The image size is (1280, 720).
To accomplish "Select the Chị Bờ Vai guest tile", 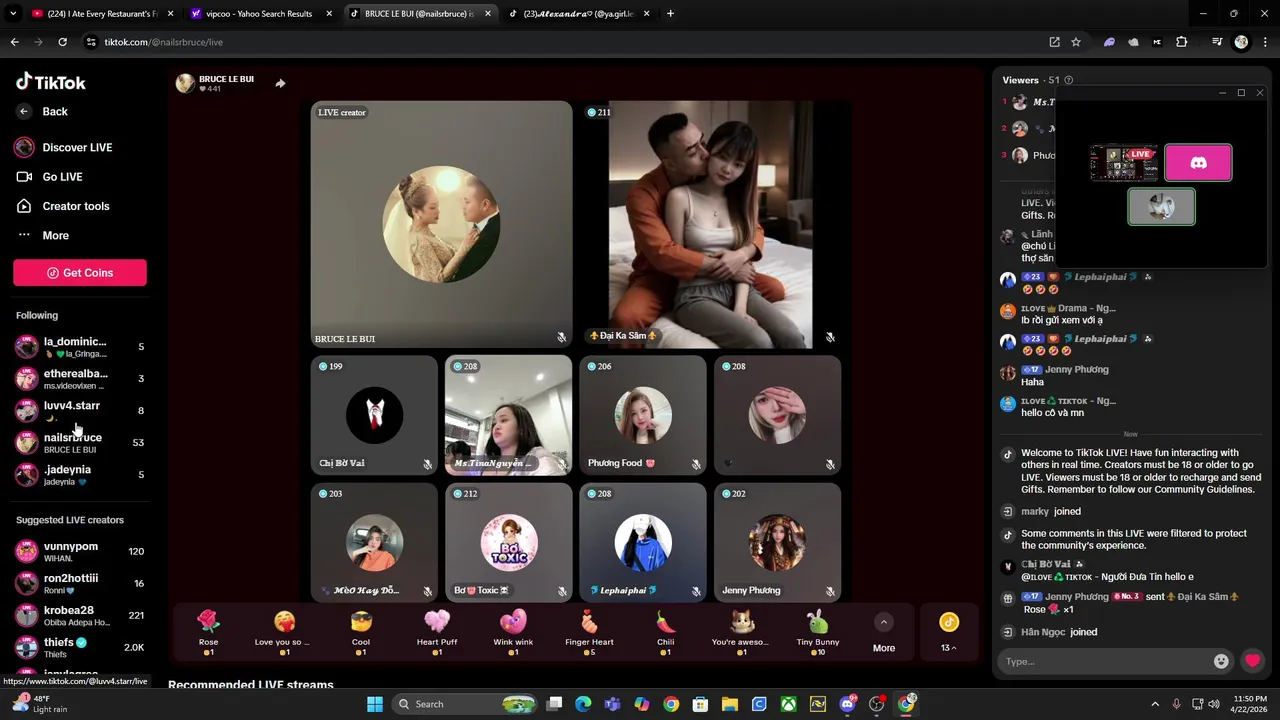I will click(x=374, y=415).
